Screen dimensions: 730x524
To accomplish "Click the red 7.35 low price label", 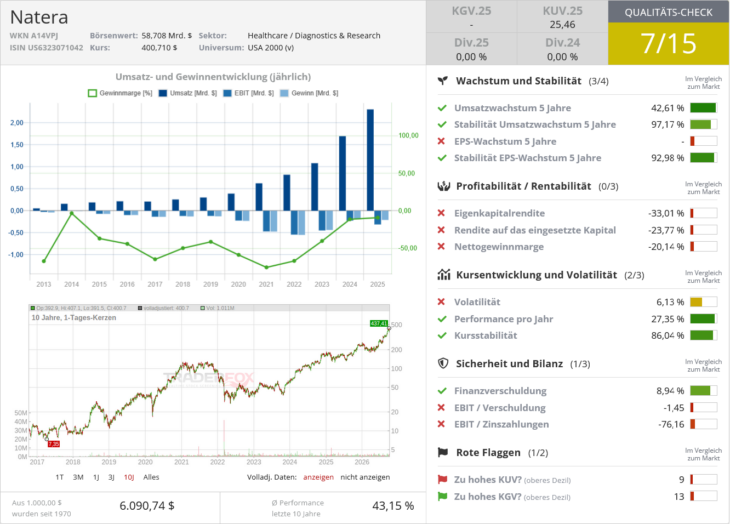I will point(54,444).
